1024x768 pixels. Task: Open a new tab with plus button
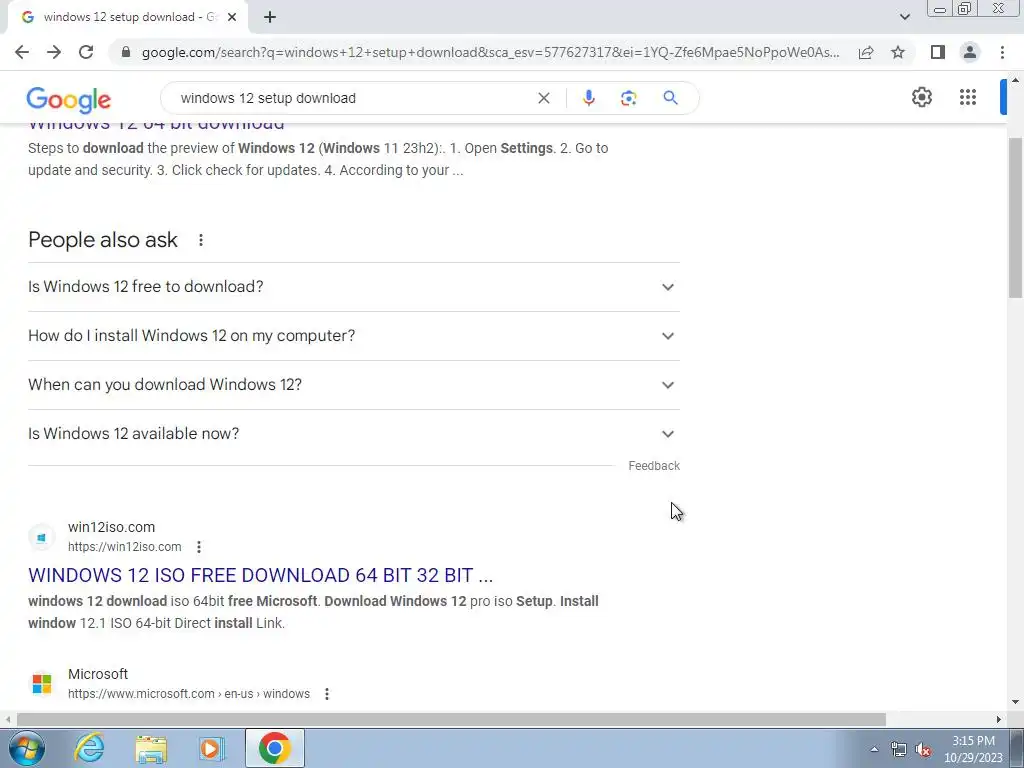[x=270, y=17]
